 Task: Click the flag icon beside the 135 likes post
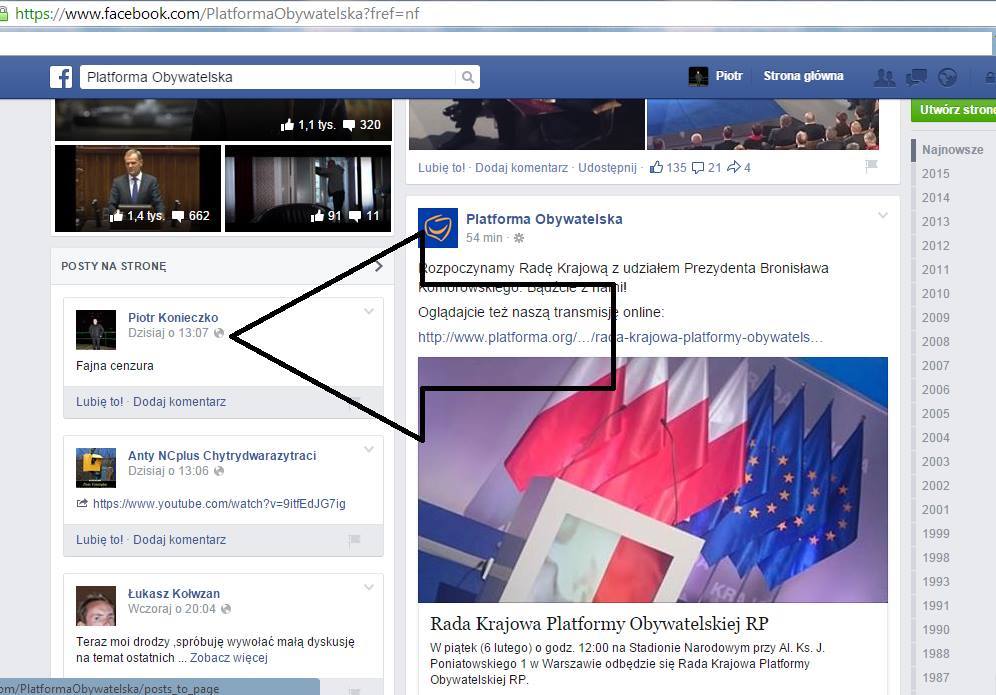click(871, 167)
